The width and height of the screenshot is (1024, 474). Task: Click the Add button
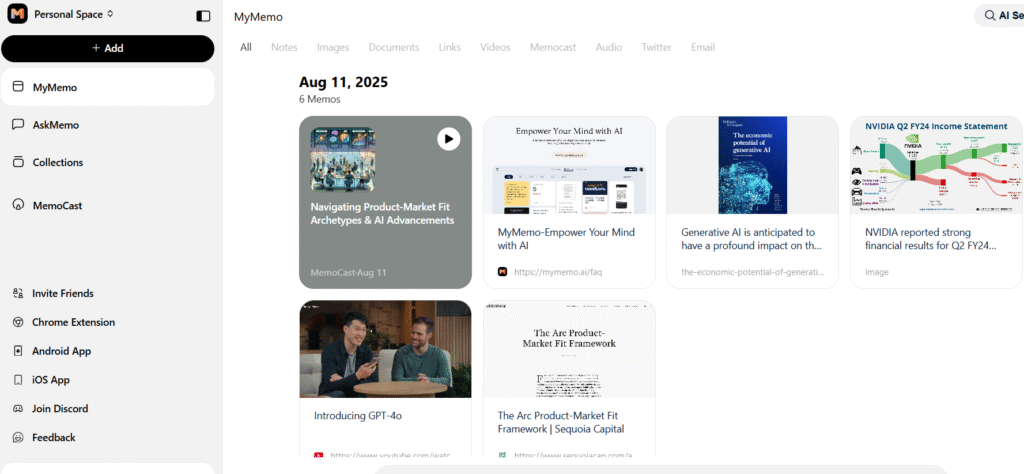tap(108, 48)
